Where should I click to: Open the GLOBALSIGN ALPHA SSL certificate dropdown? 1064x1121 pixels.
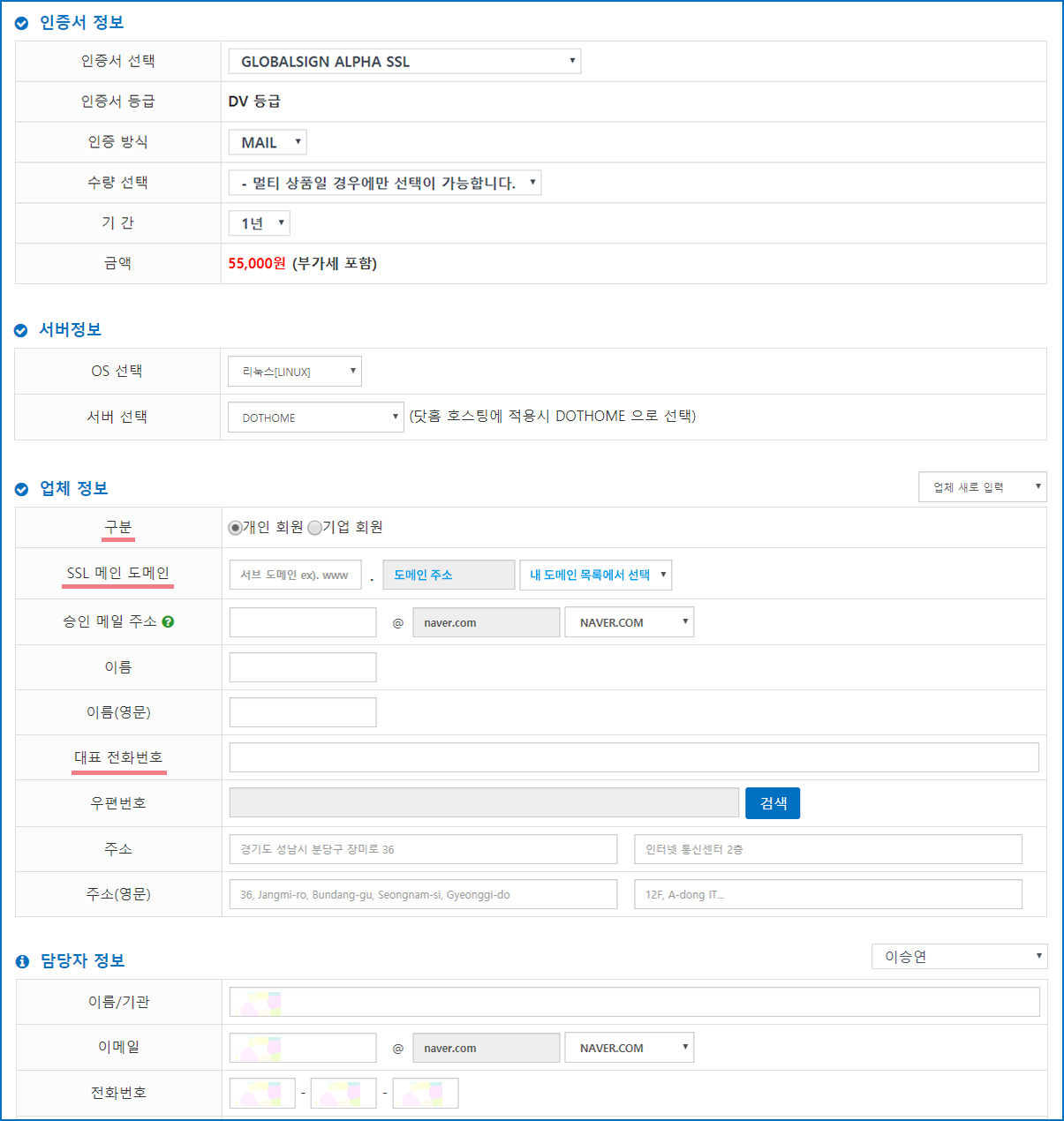pos(404,62)
